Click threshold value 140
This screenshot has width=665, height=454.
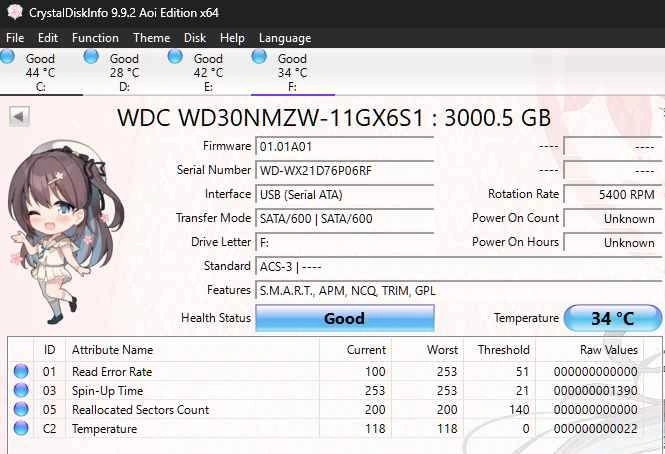(519, 409)
